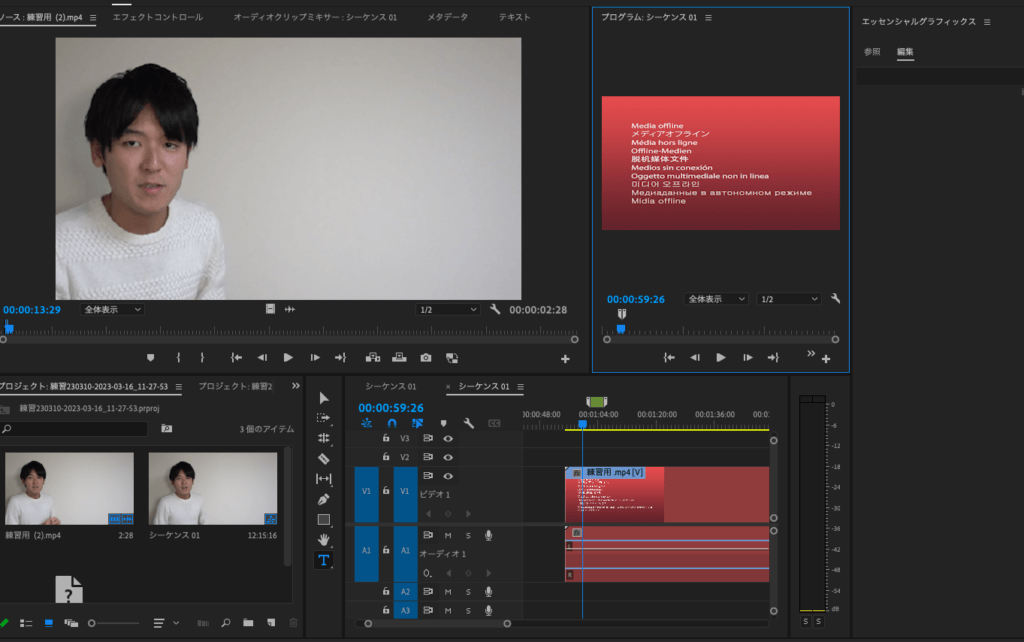
Task: Select the Razor tool in the tools panel
Action: point(323,458)
